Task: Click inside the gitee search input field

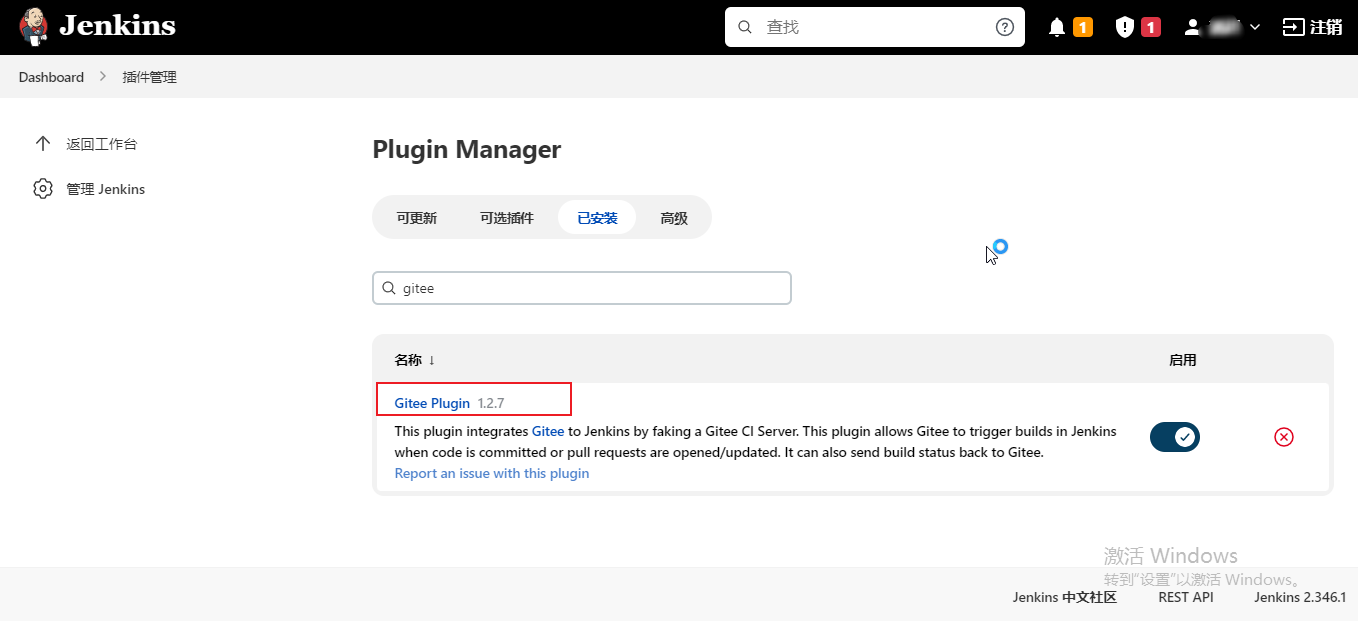Action: [x=580, y=288]
